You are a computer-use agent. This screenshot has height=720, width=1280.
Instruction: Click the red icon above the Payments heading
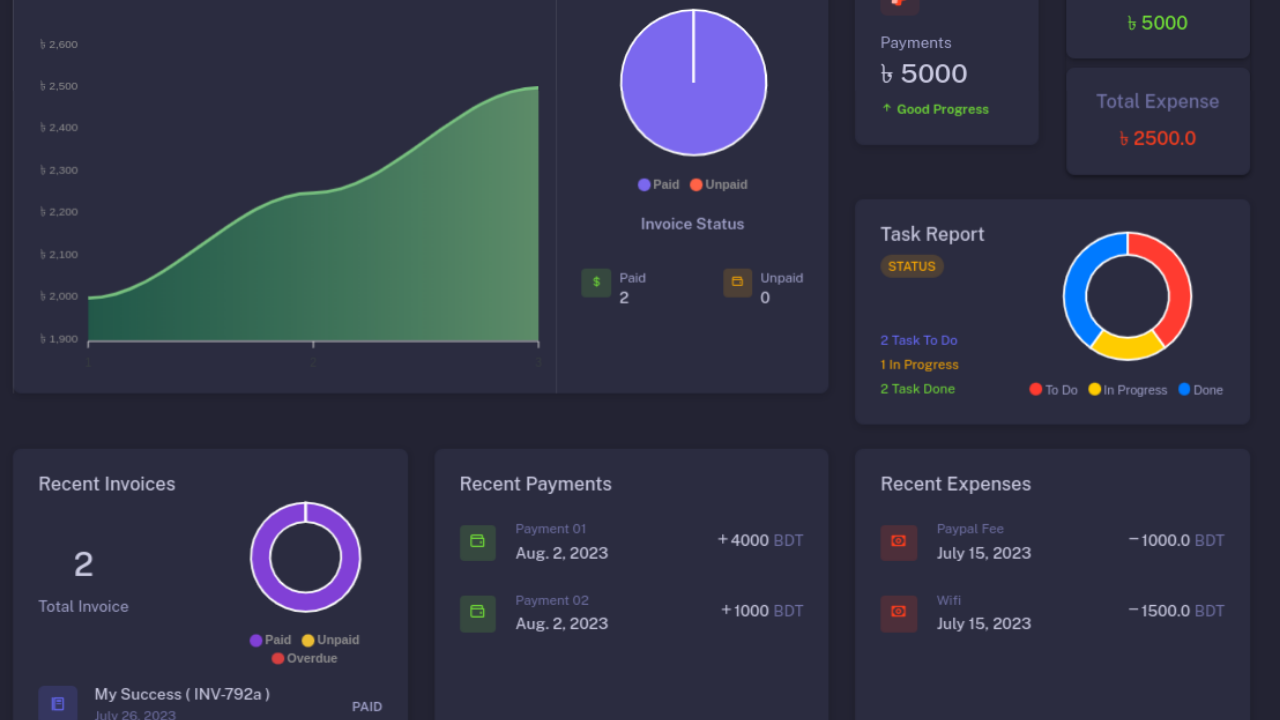pyautogui.click(x=899, y=6)
